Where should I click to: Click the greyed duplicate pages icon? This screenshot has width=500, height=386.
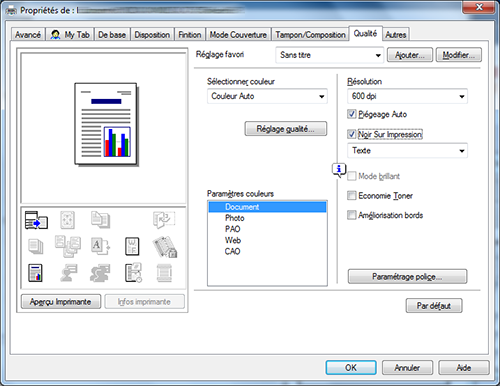point(100,220)
